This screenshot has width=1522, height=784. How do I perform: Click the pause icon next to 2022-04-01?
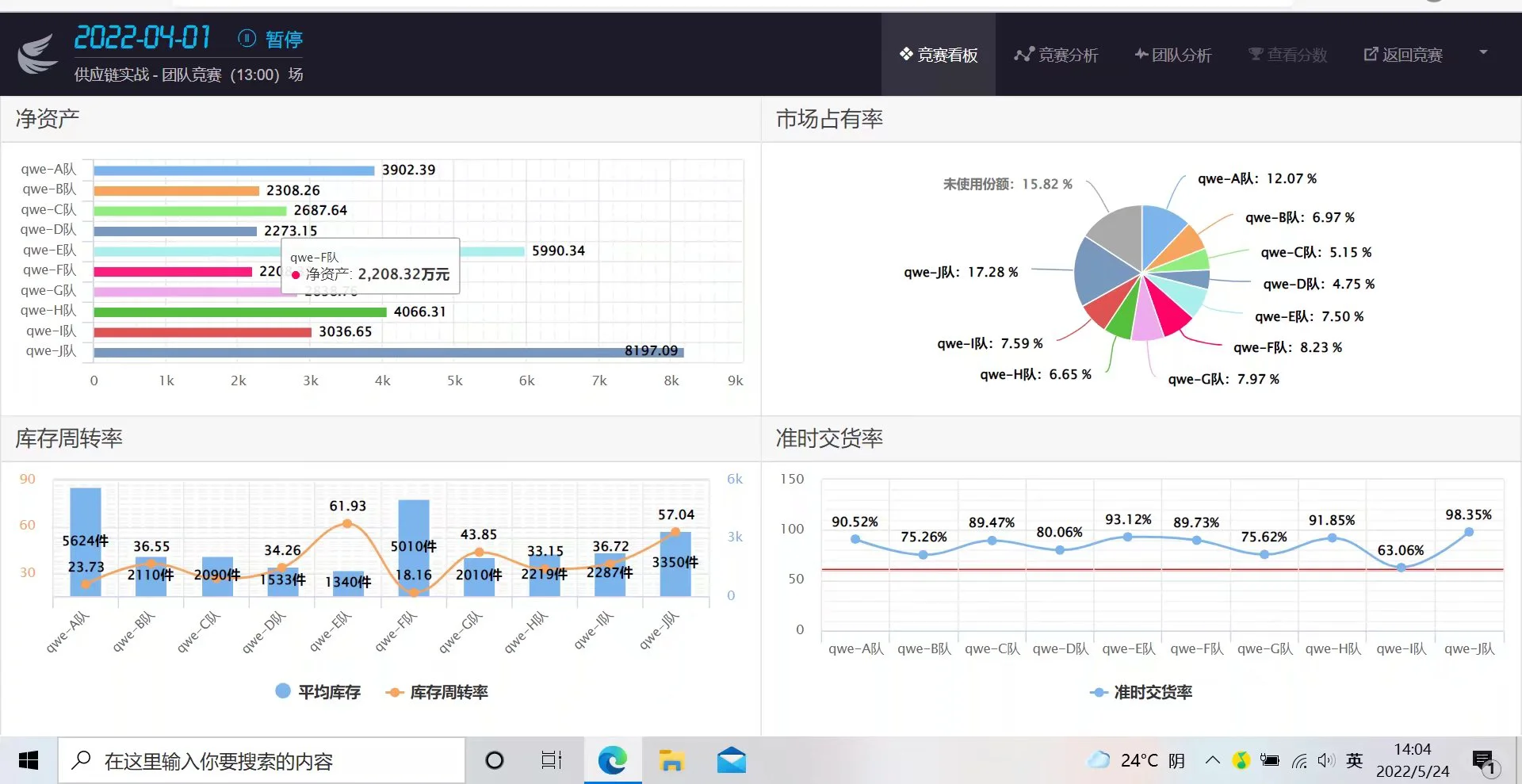point(247,39)
